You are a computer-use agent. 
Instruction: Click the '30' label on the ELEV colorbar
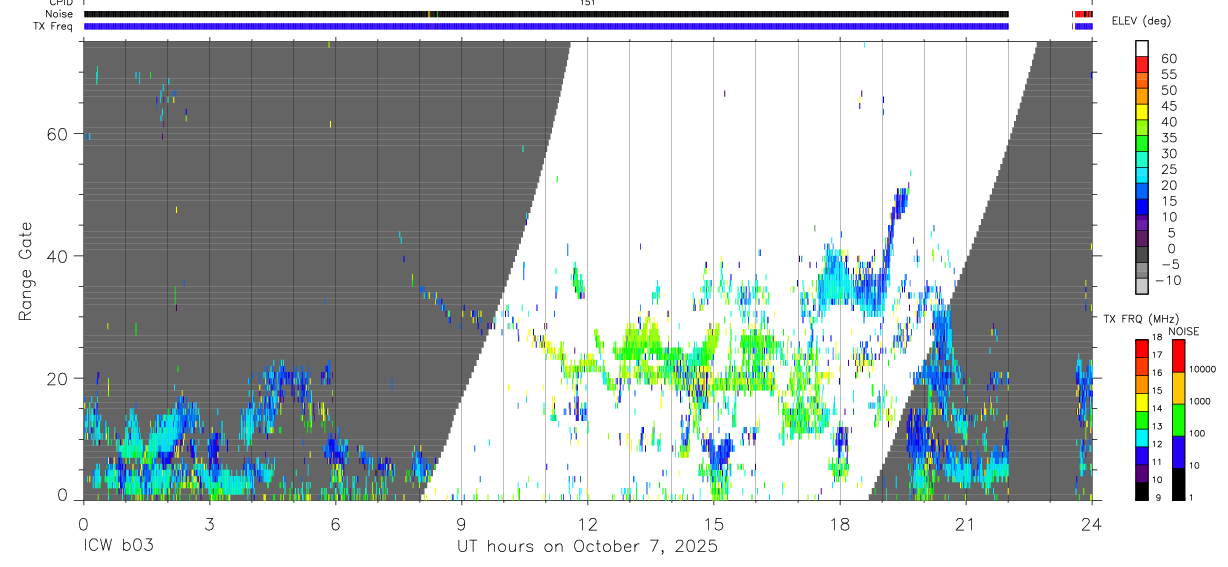pyautogui.click(x=1168, y=153)
